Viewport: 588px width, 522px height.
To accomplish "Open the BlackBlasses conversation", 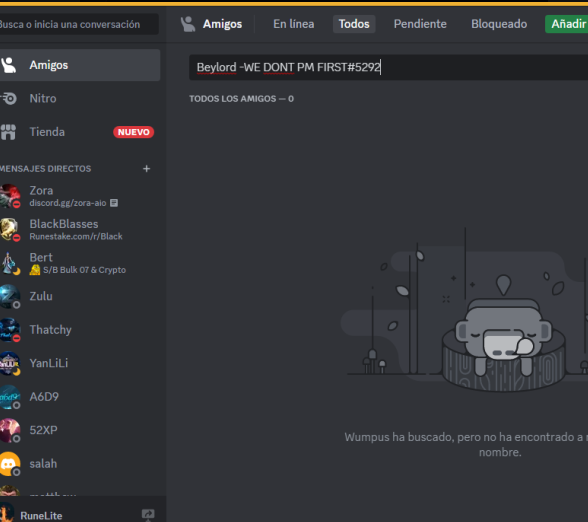I will (80, 230).
